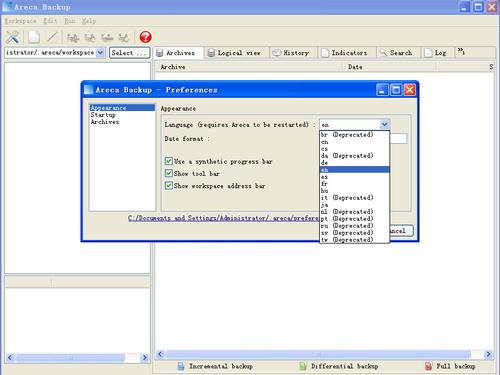
Task: Select Startup in preferences list
Action: (122, 115)
